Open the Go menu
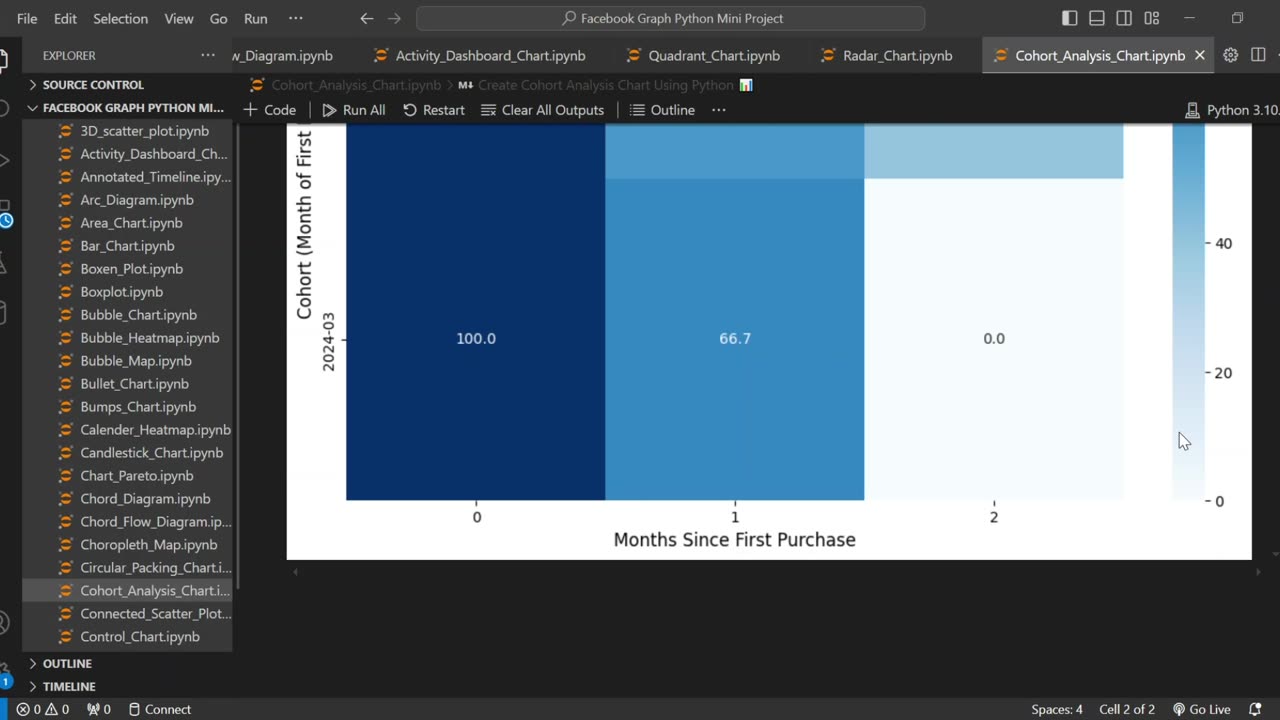 219,18
